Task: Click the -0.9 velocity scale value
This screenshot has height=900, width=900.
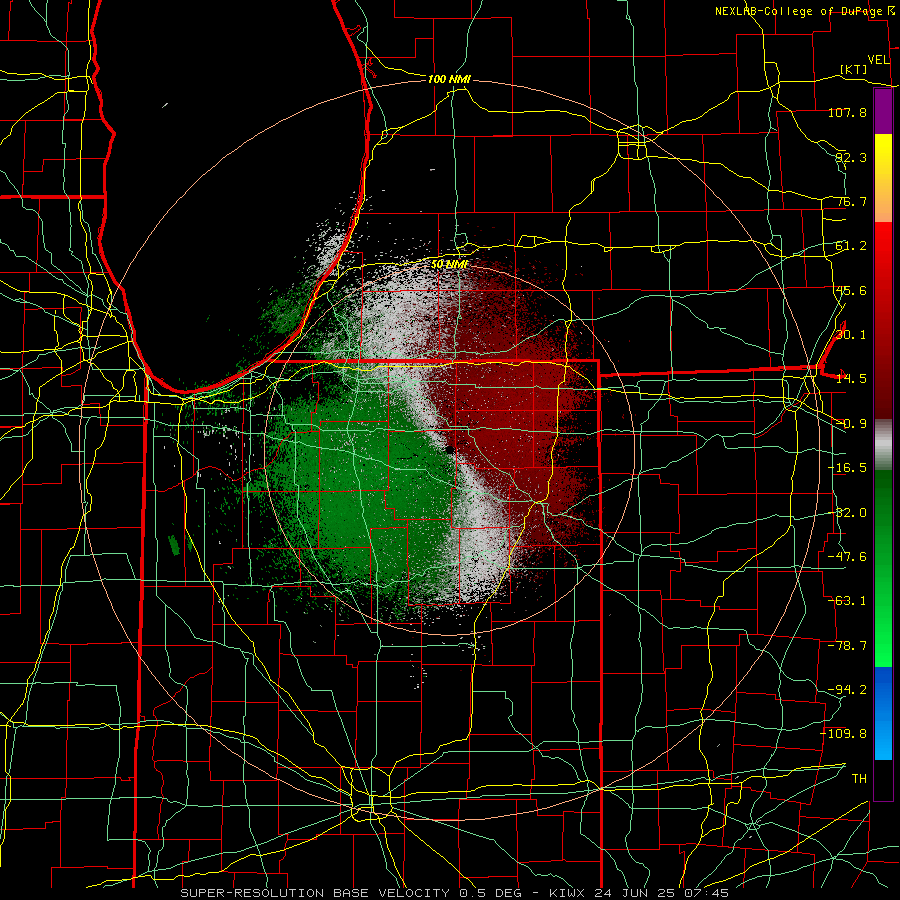Action: [x=851, y=424]
